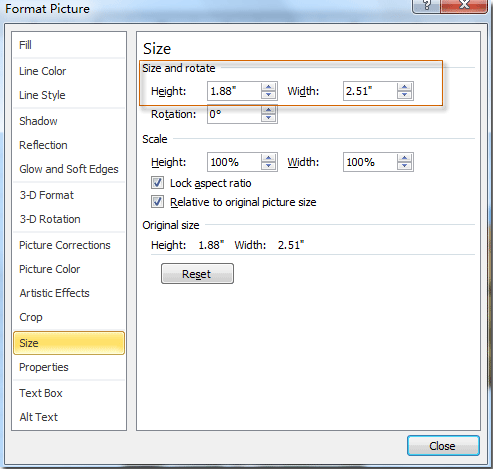This screenshot has height=469, width=493.
Task: Click the Rotation degree input field
Action: click(234, 114)
